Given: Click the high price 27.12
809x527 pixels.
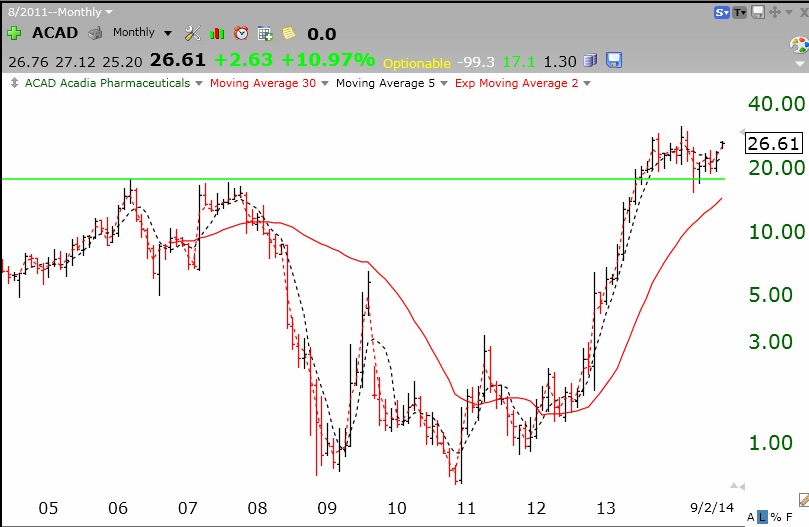Looking at the screenshot, I should pos(75,62).
